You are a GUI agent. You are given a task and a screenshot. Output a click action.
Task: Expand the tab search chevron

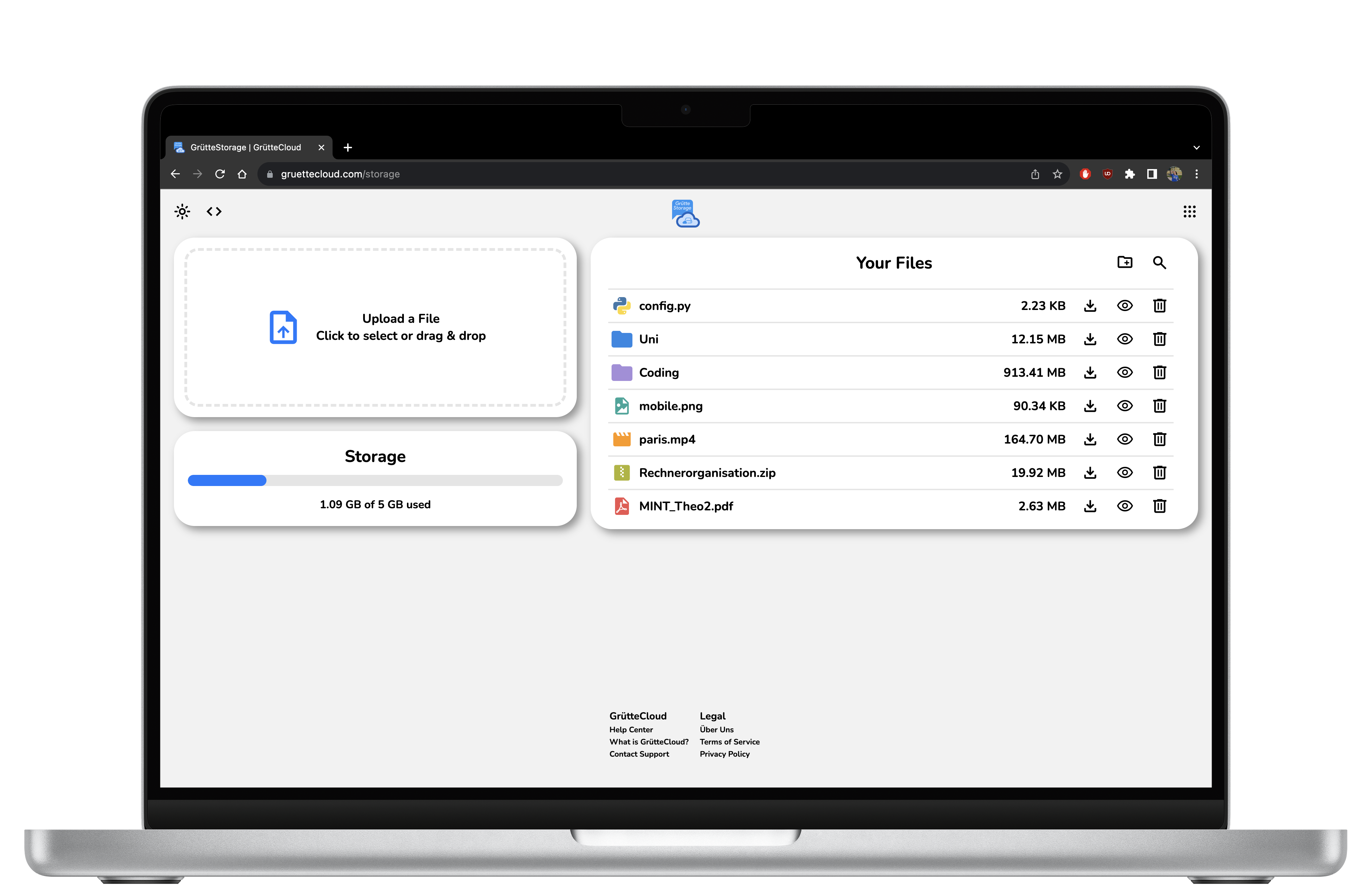point(1196,148)
